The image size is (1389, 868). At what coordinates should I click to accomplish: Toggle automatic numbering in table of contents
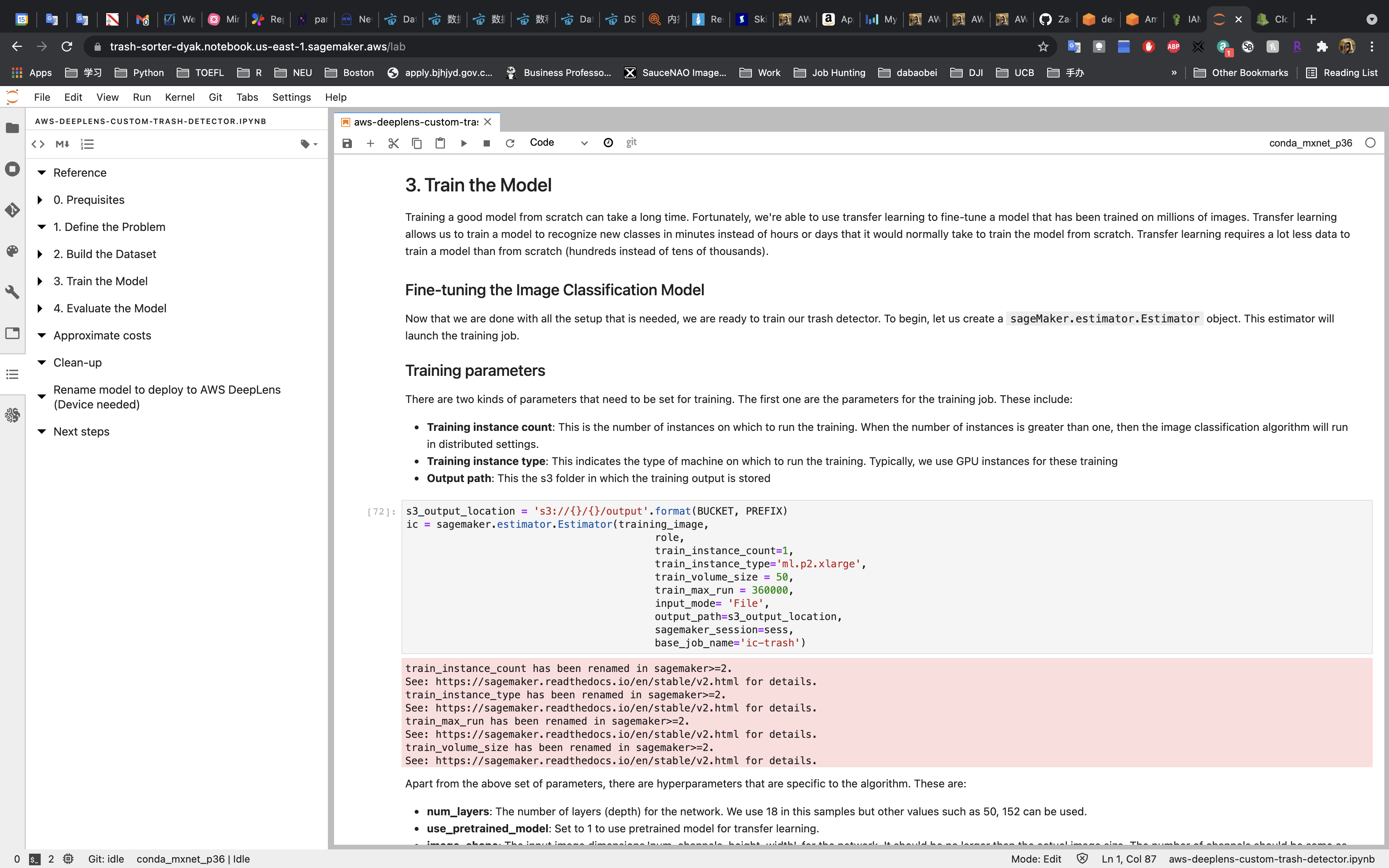(87, 144)
